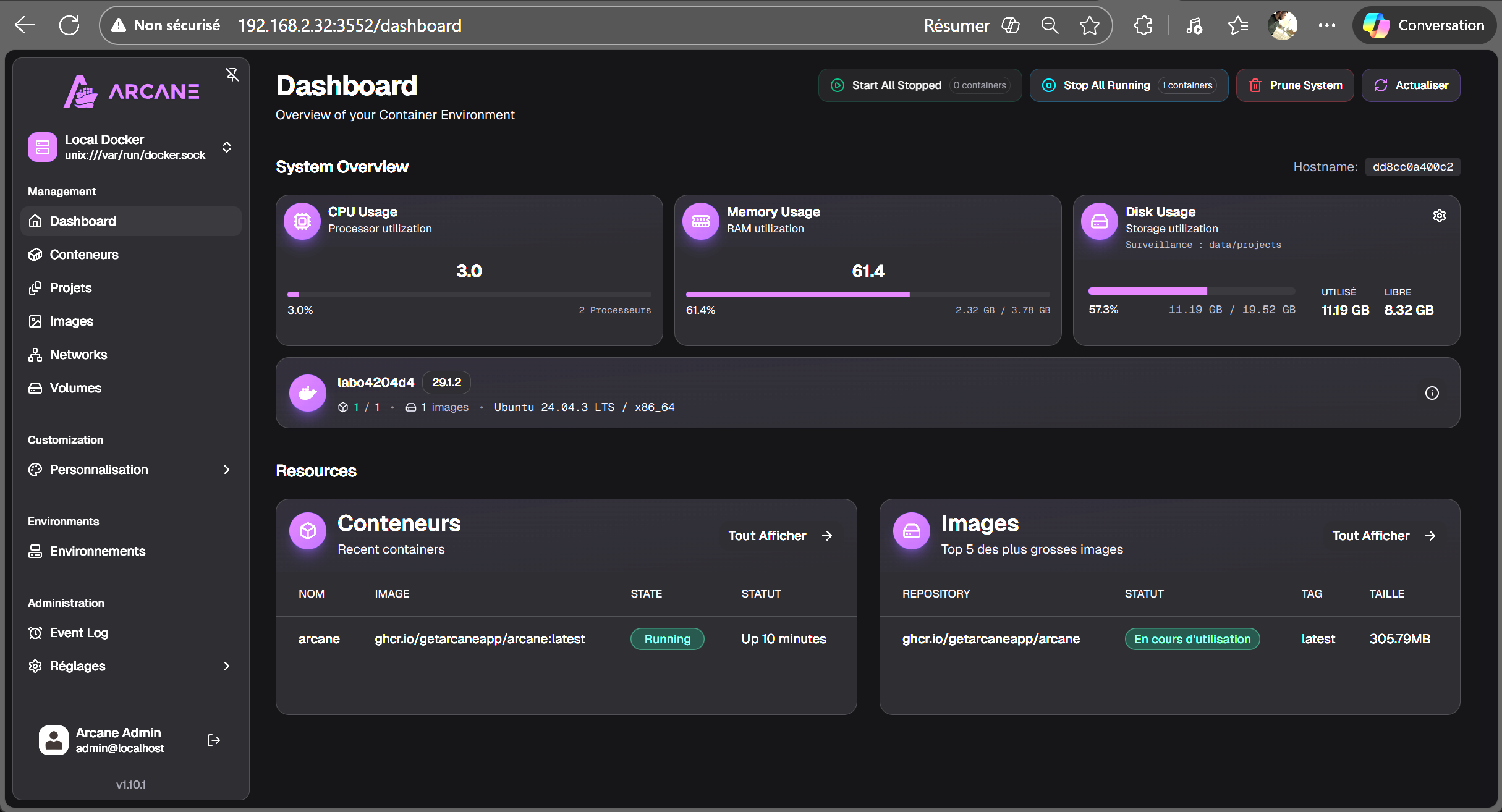Screen dimensions: 1502x812
Task: Click the browser address bar URL
Action: click(350, 25)
